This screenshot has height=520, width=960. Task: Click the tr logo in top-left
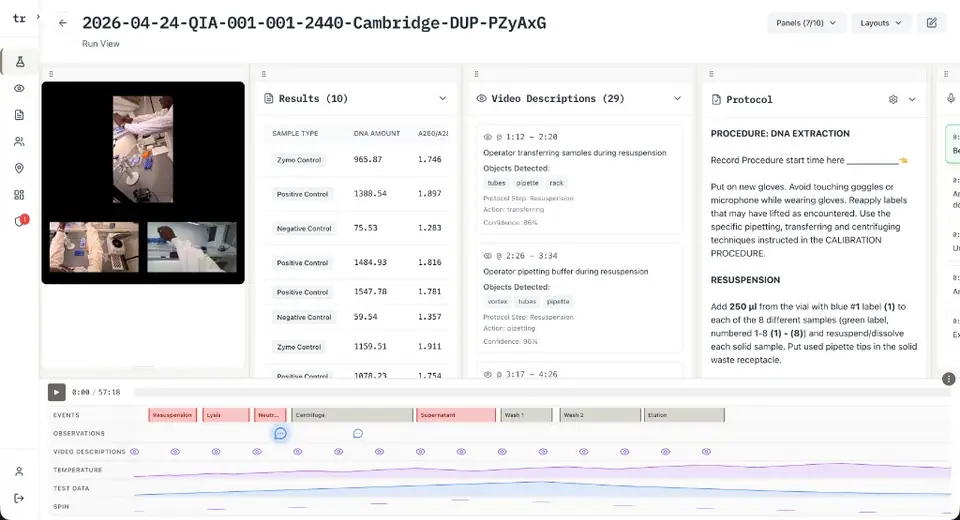[20, 18]
